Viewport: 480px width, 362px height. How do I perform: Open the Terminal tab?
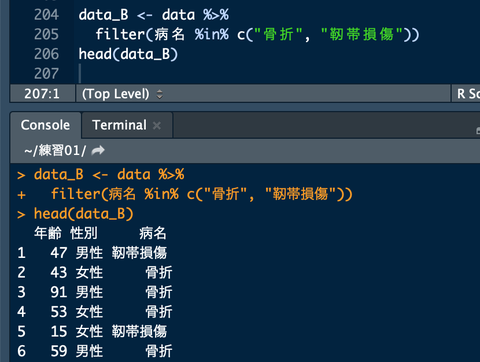pos(119,125)
